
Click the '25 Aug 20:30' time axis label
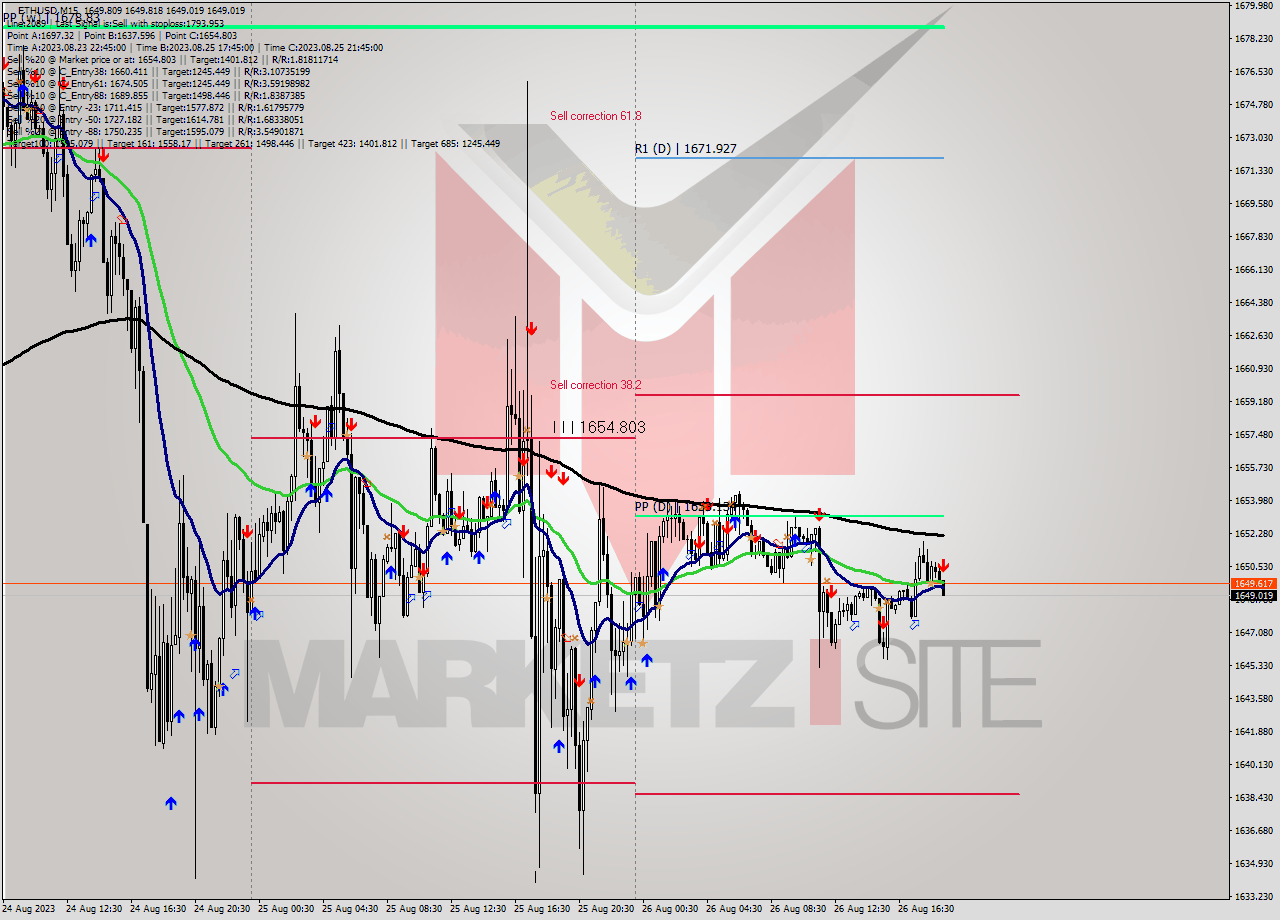click(606, 909)
